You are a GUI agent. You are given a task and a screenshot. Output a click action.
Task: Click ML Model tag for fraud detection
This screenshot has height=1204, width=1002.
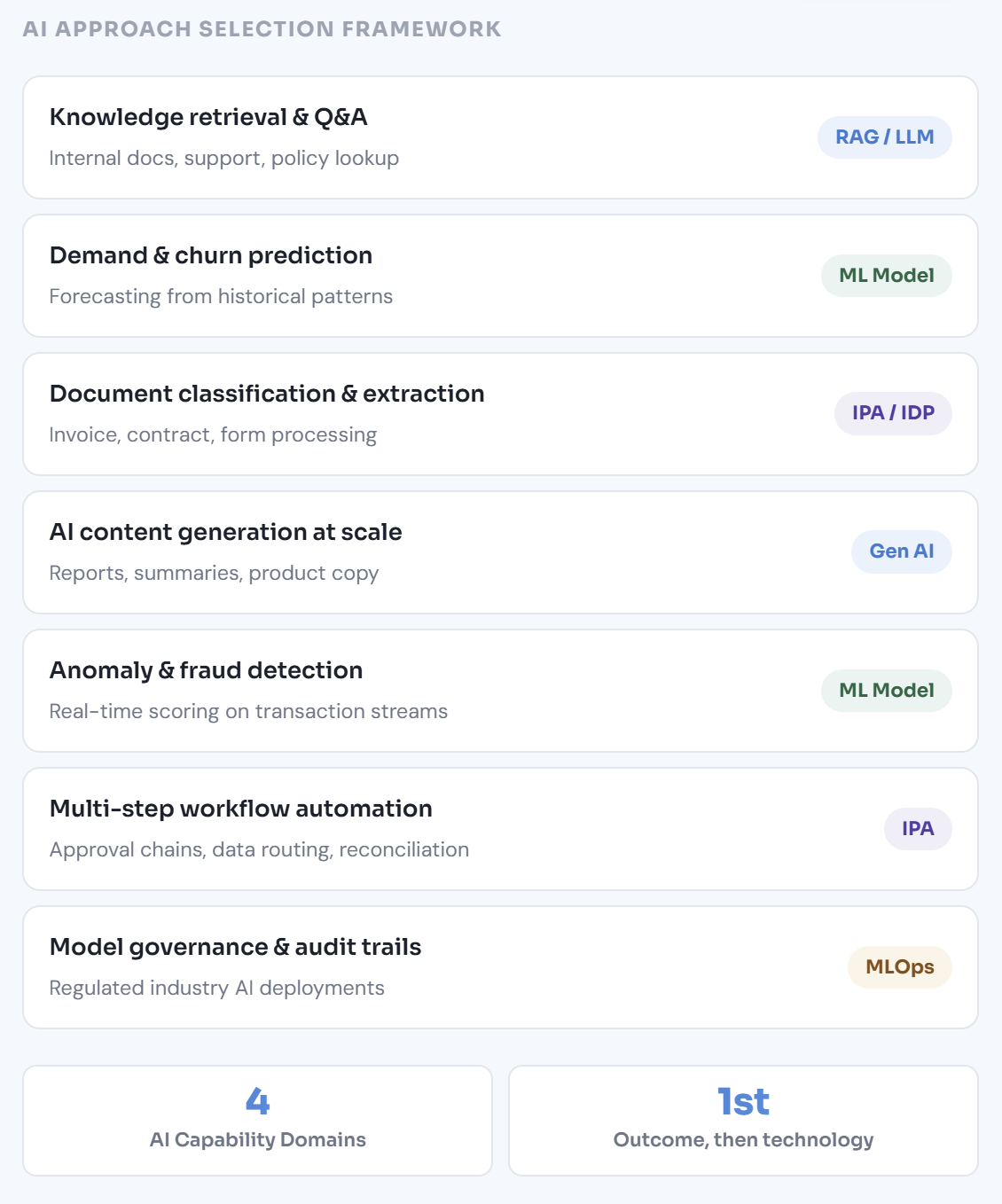tap(886, 691)
